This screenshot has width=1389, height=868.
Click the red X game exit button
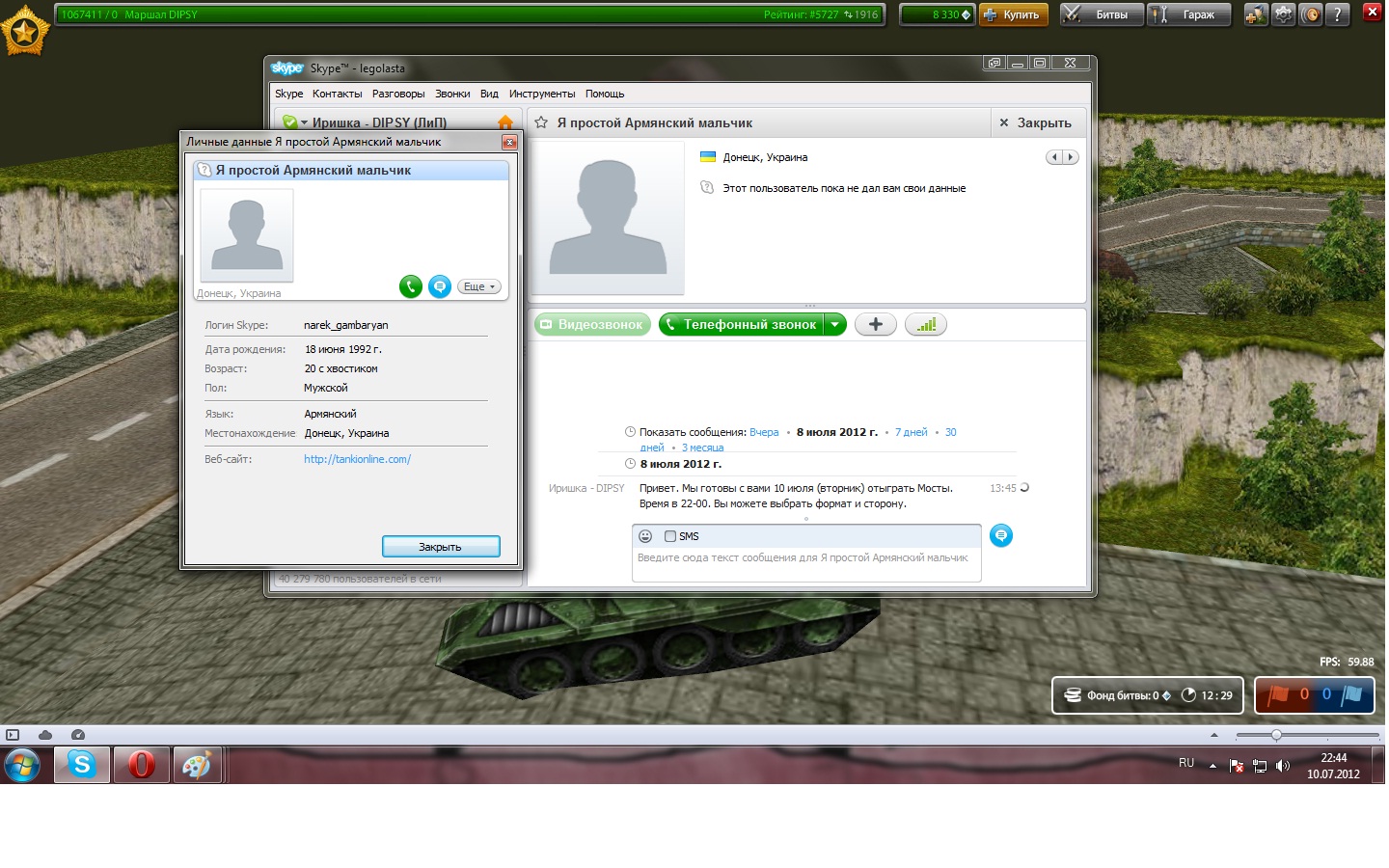pyautogui.click(x=1372, y=12)
